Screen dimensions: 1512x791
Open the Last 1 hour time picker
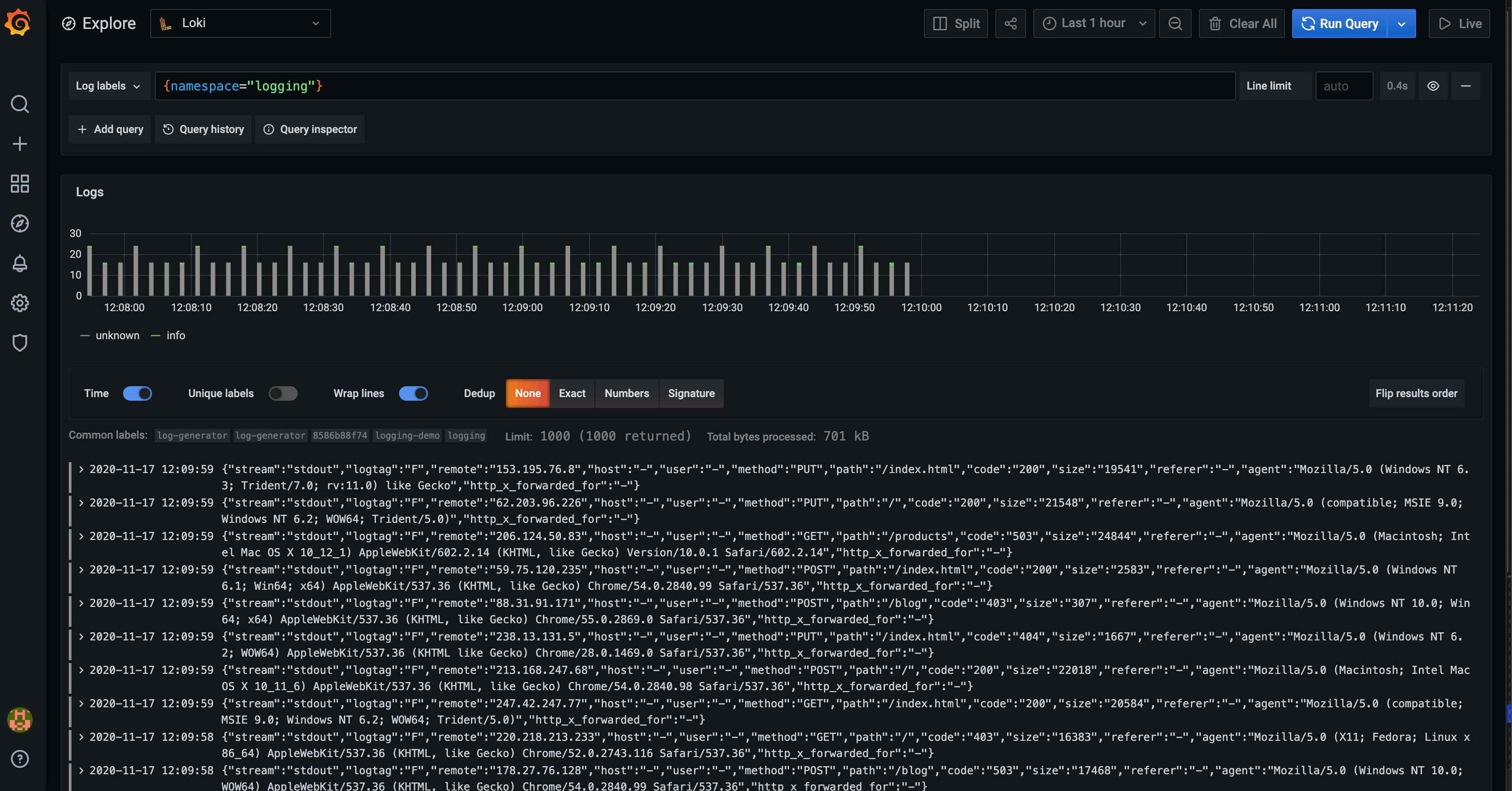(x=1093, y=24)
